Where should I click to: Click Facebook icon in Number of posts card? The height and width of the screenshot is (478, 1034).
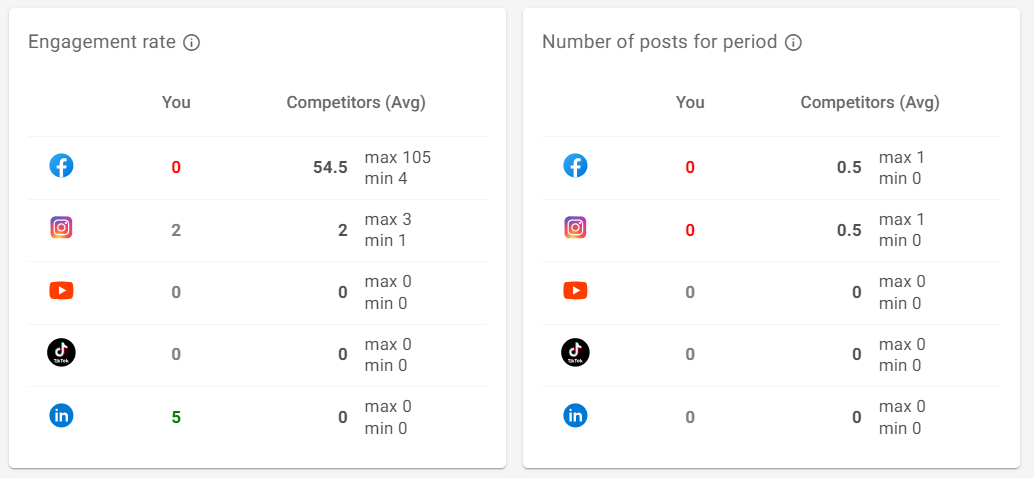[575, 165]
